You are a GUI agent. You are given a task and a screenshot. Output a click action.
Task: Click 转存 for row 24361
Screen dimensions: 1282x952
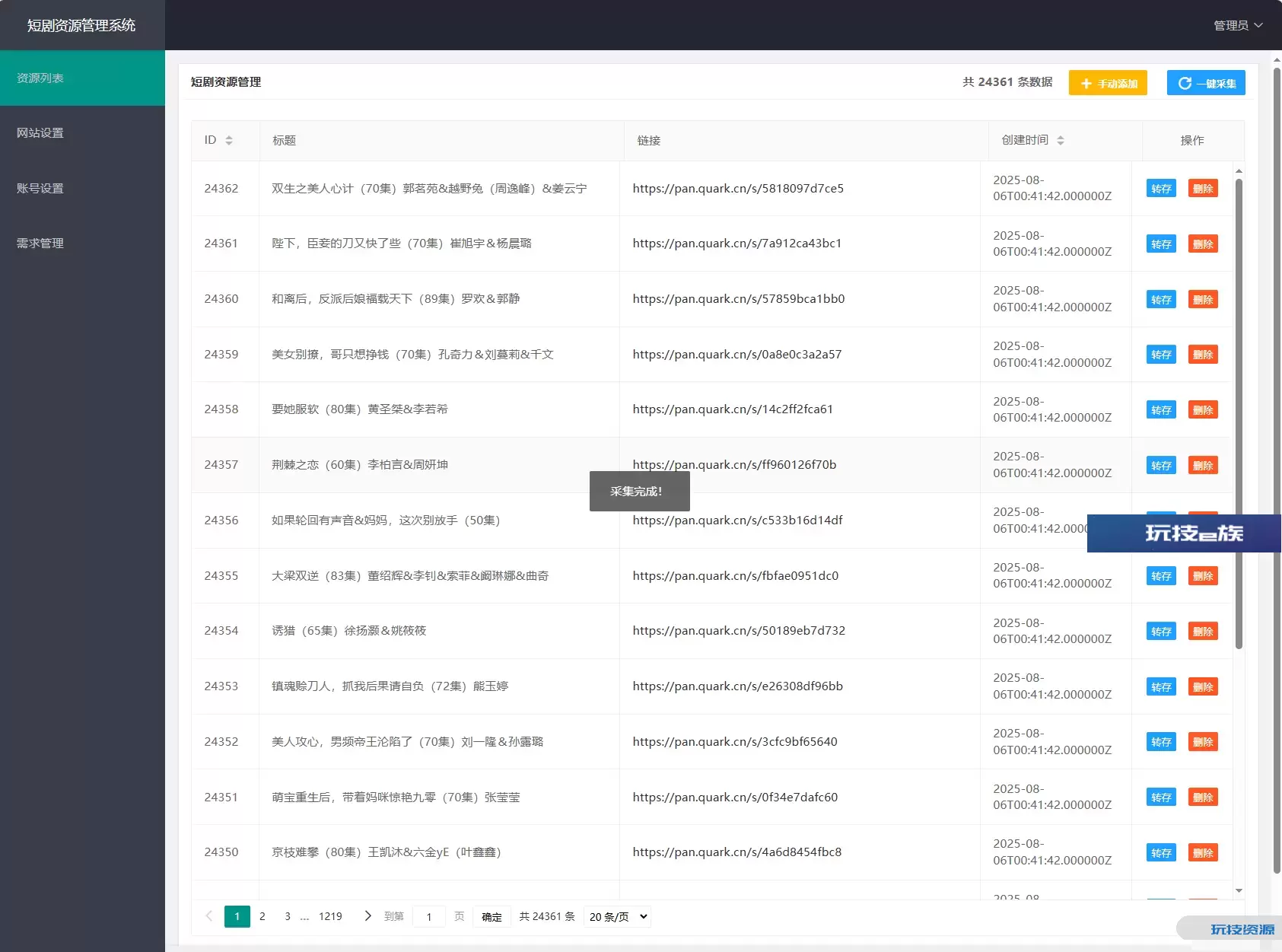tap(1161, 244)
